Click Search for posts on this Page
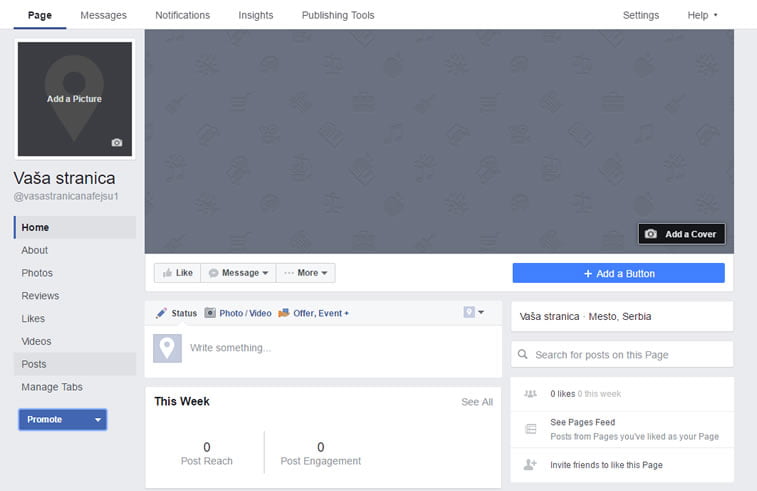 (622, 354)
